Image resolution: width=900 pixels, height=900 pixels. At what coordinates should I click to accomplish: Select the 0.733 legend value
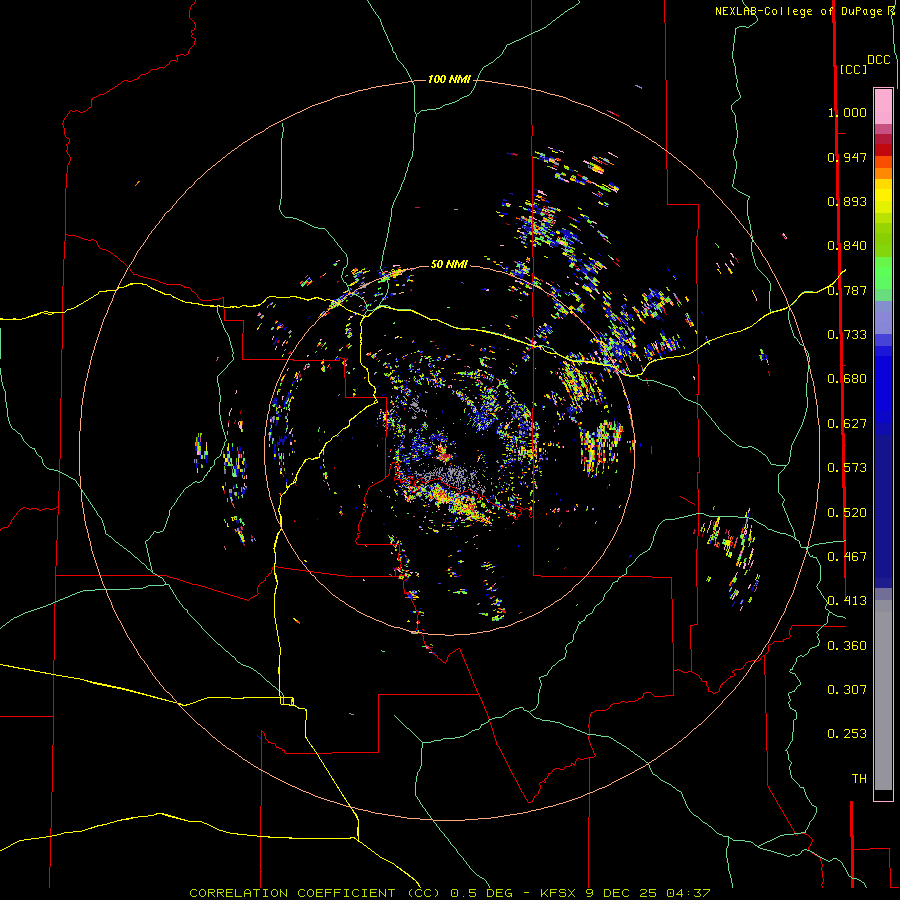(847, 335)
